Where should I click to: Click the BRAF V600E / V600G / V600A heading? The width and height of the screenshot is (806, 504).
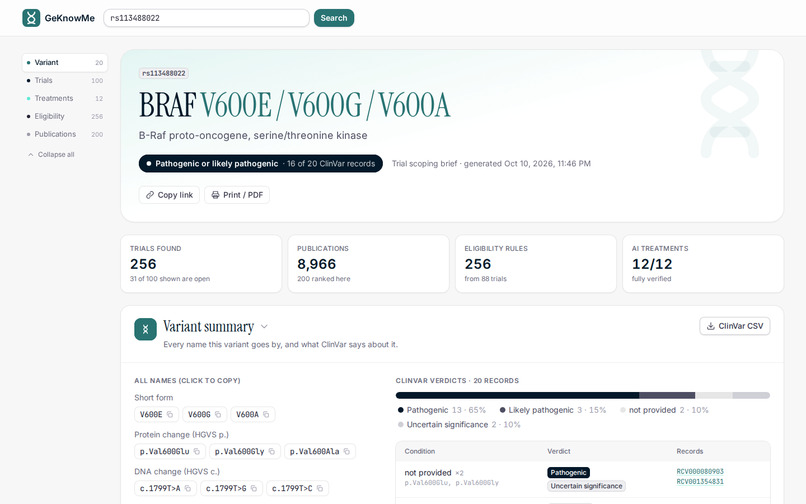point(295,105)
